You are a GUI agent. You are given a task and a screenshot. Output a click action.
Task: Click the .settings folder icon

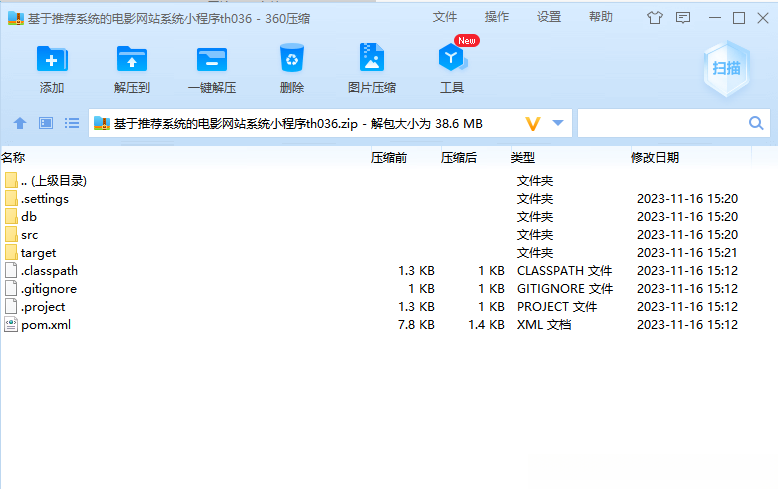coord(11,198)
